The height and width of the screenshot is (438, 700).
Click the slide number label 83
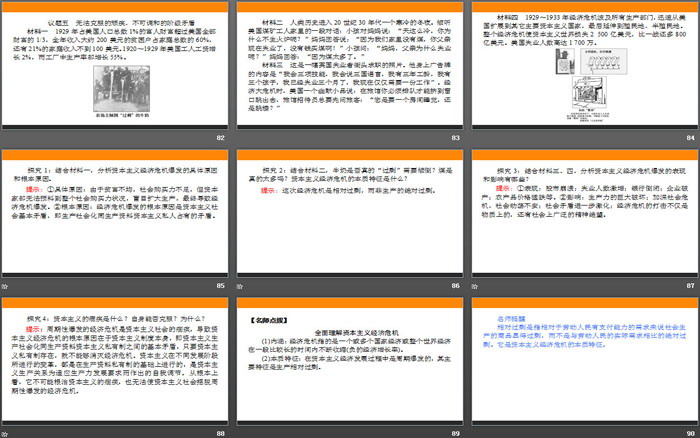point(455,138)
